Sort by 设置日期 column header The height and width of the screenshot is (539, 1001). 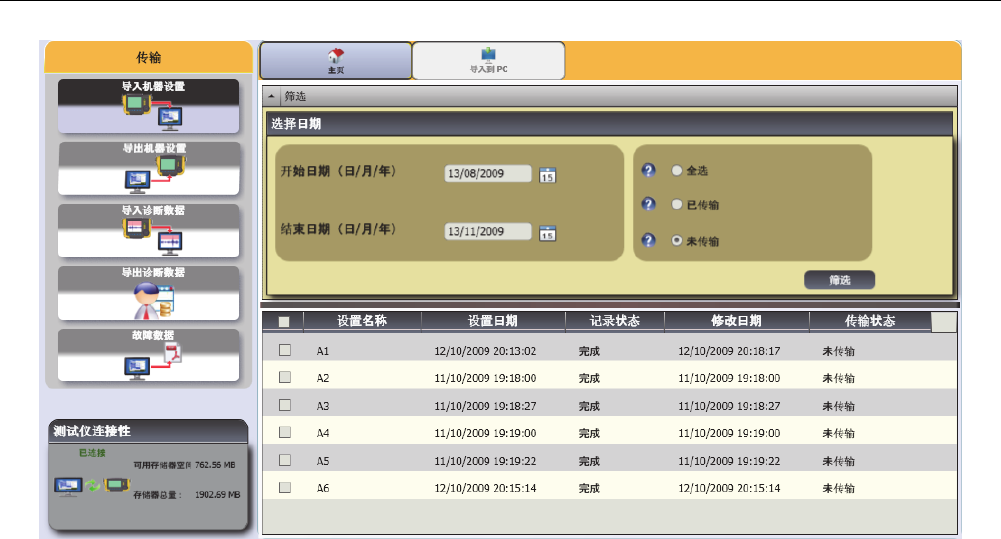point(493,321)
